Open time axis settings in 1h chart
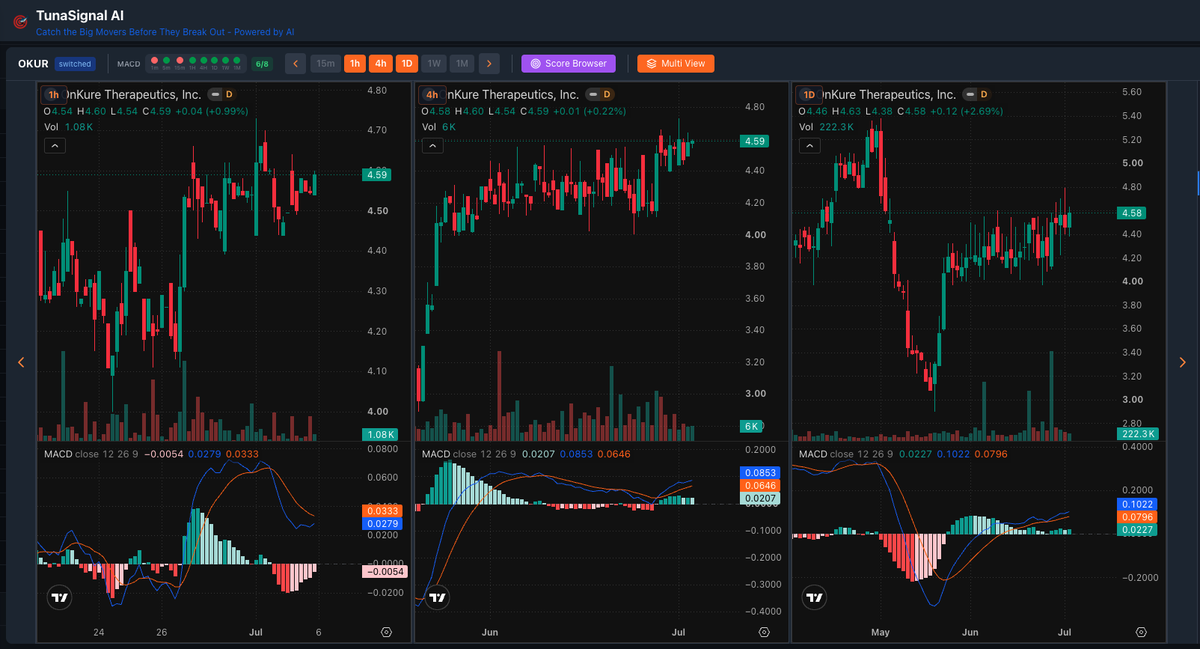 (x=387, y=632)
